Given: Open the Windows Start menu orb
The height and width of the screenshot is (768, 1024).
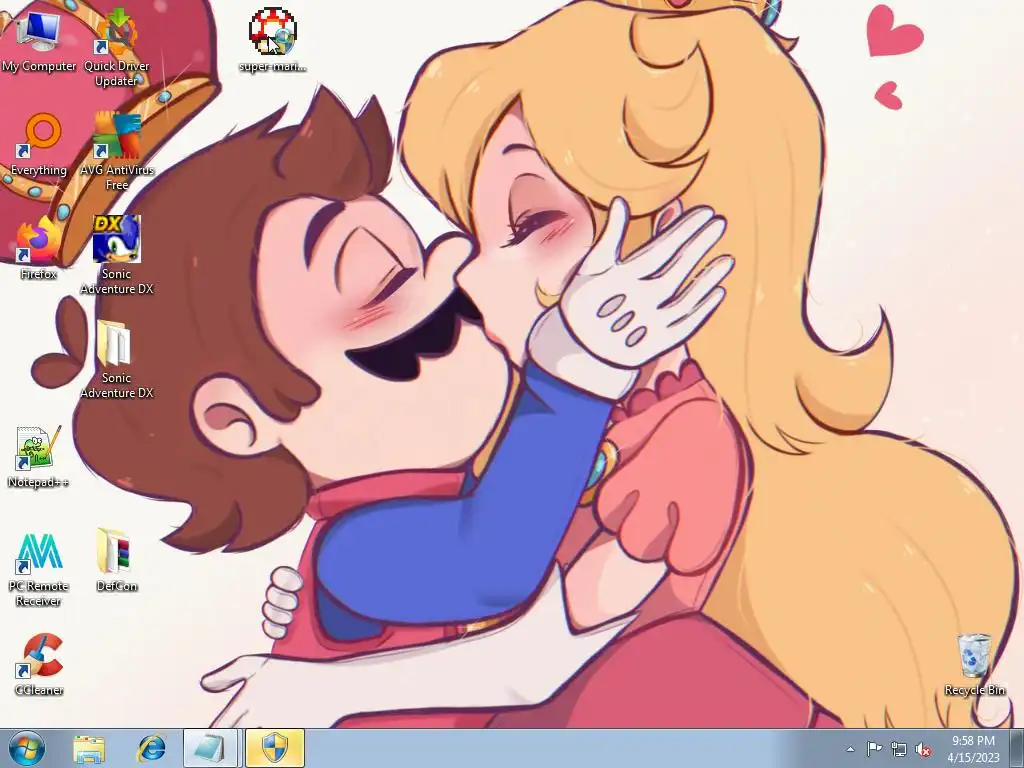Looking at the screenshot, I should tap(27, 748).
